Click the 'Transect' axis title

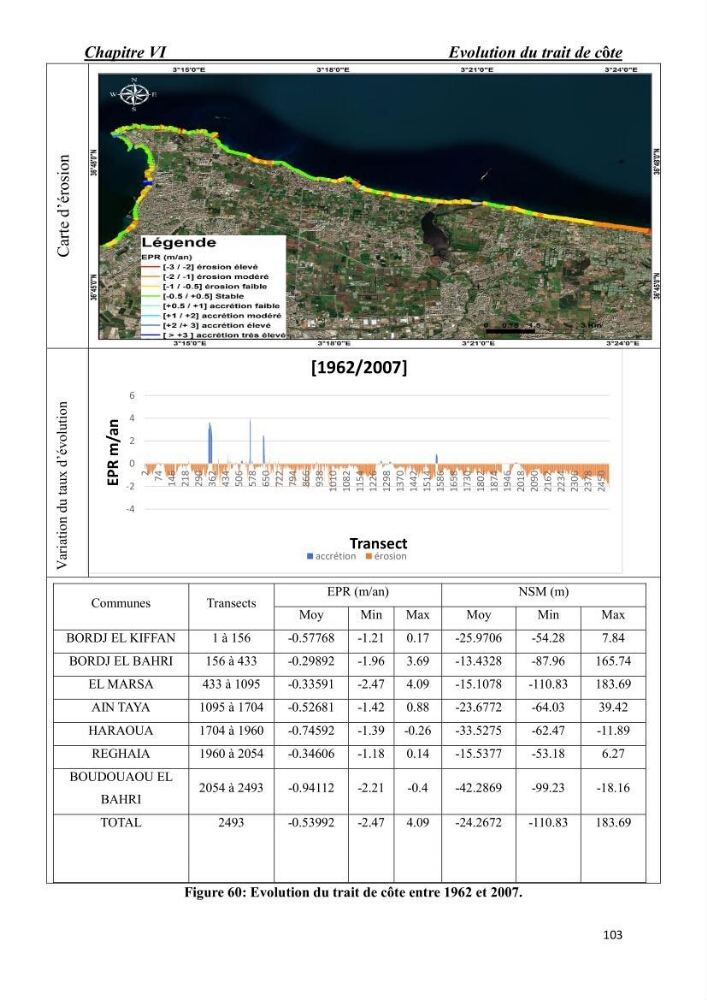(x=378, y=544)
